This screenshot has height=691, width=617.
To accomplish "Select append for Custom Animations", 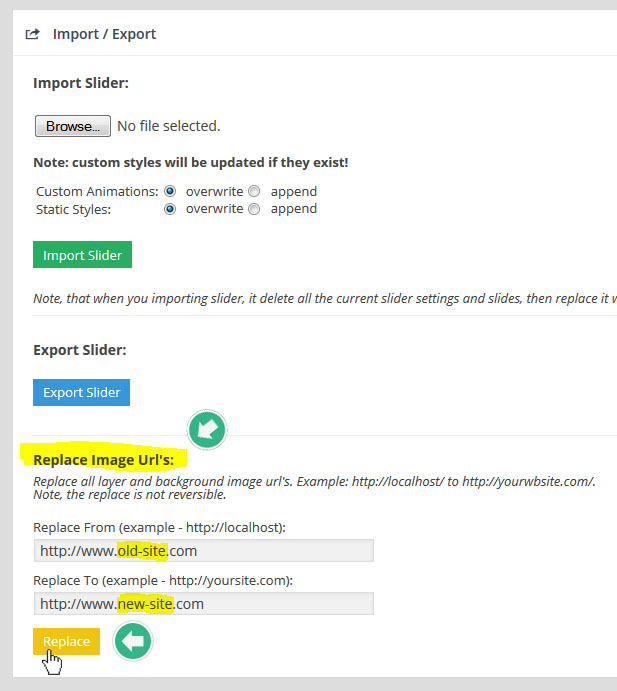I will click(x=254, y=191).
